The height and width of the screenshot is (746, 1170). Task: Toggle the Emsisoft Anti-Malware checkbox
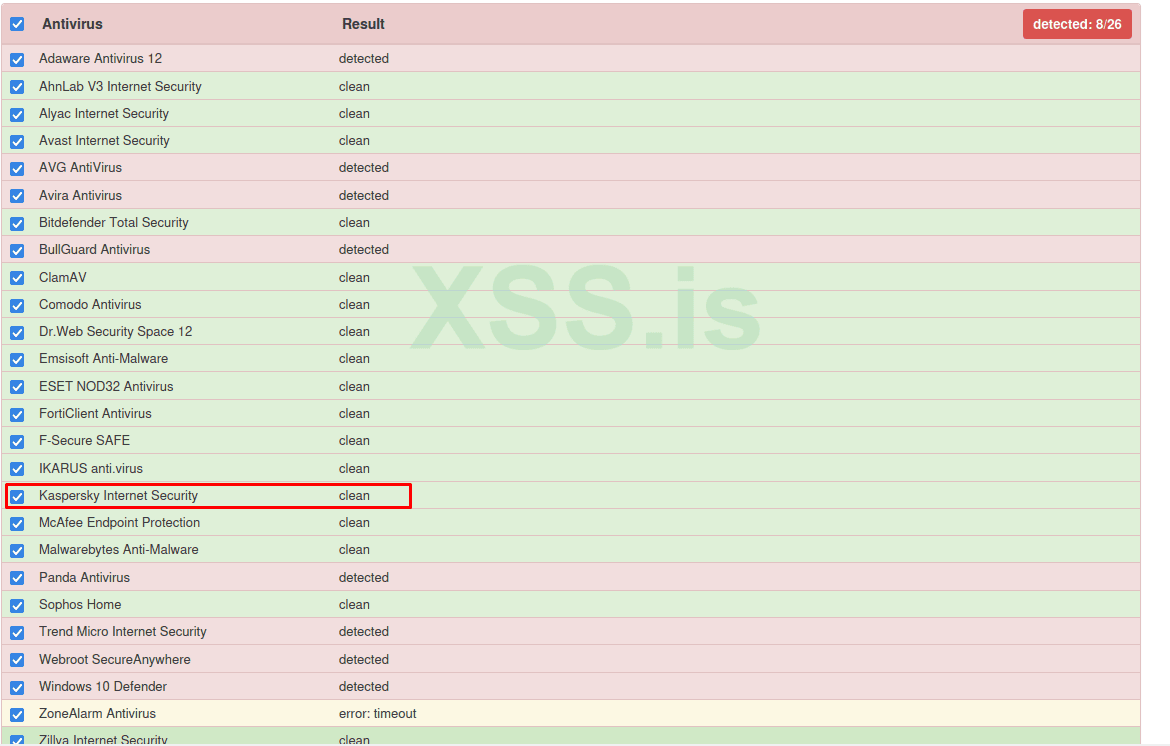coord(17,360)
